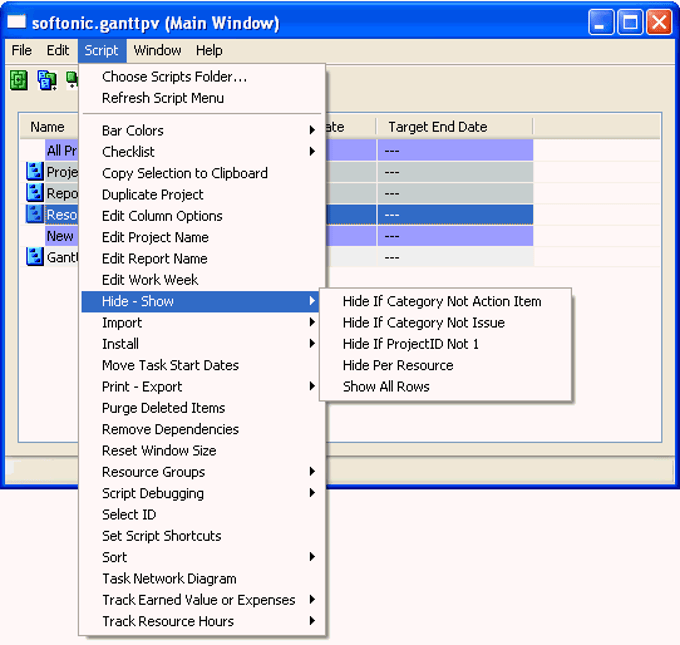Open the Help menu
Screen dimensions: 680x645
tap(209, 50)
